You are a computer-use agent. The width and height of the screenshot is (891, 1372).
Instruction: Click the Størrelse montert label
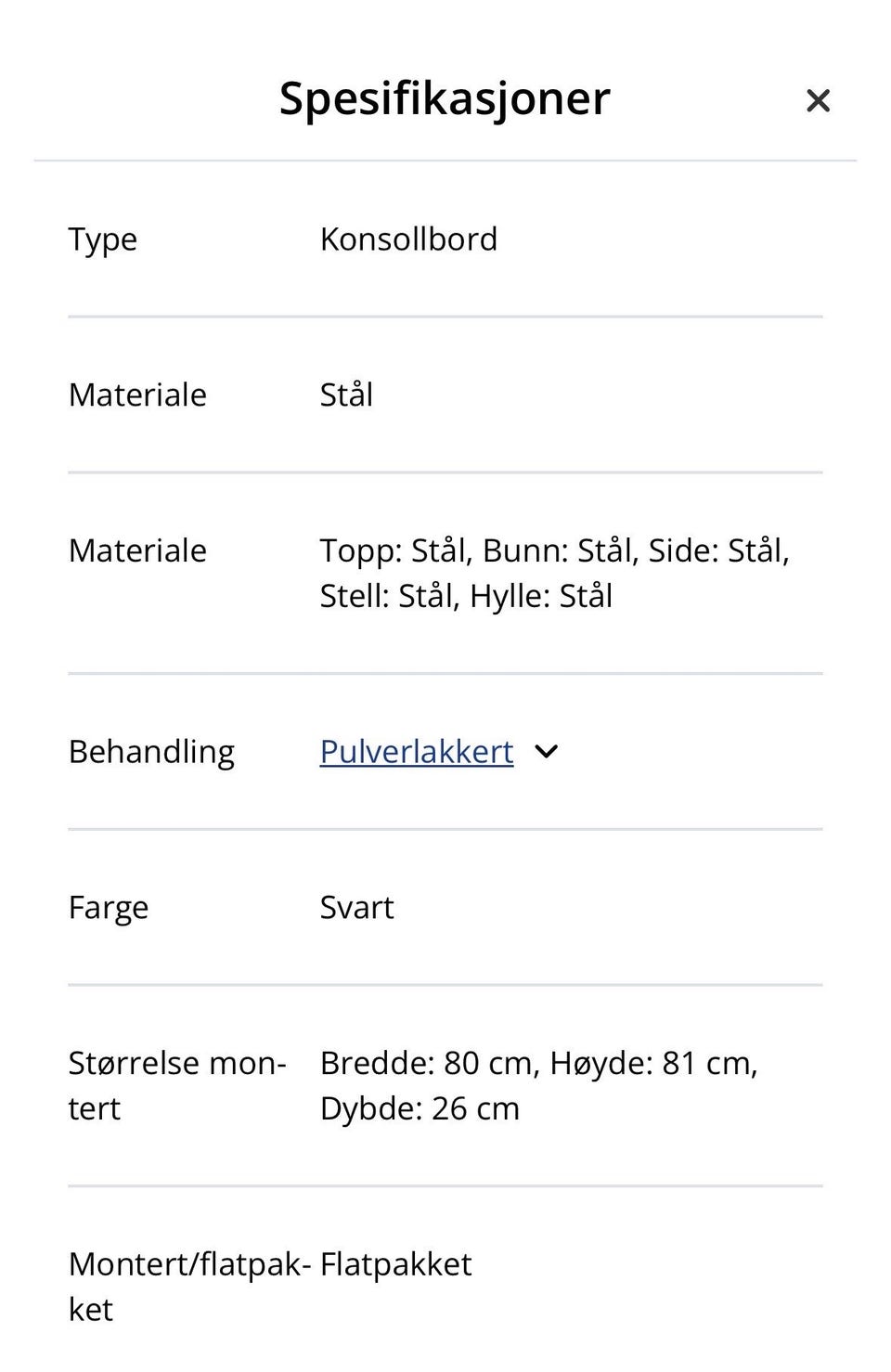tap(176, 1084)
